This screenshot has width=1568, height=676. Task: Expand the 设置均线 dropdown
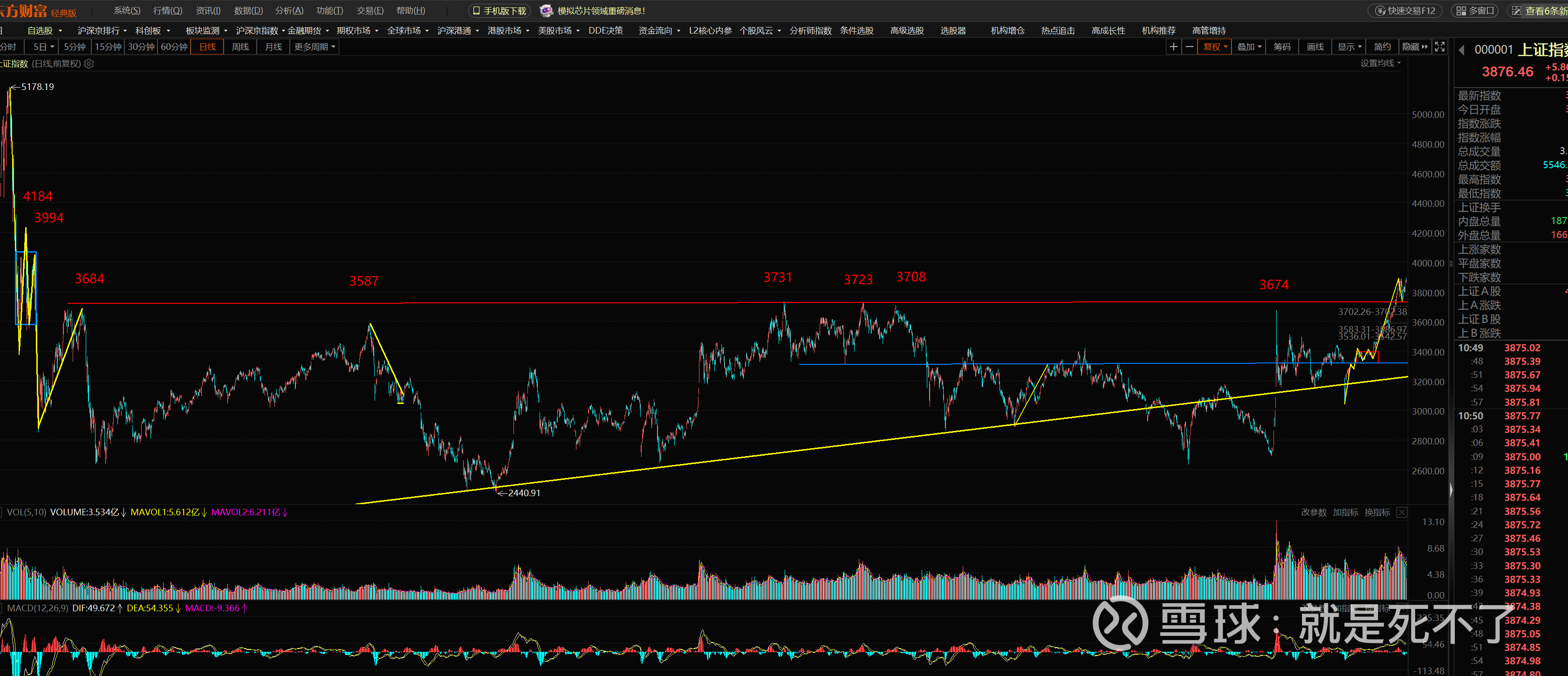[1380, 63]
